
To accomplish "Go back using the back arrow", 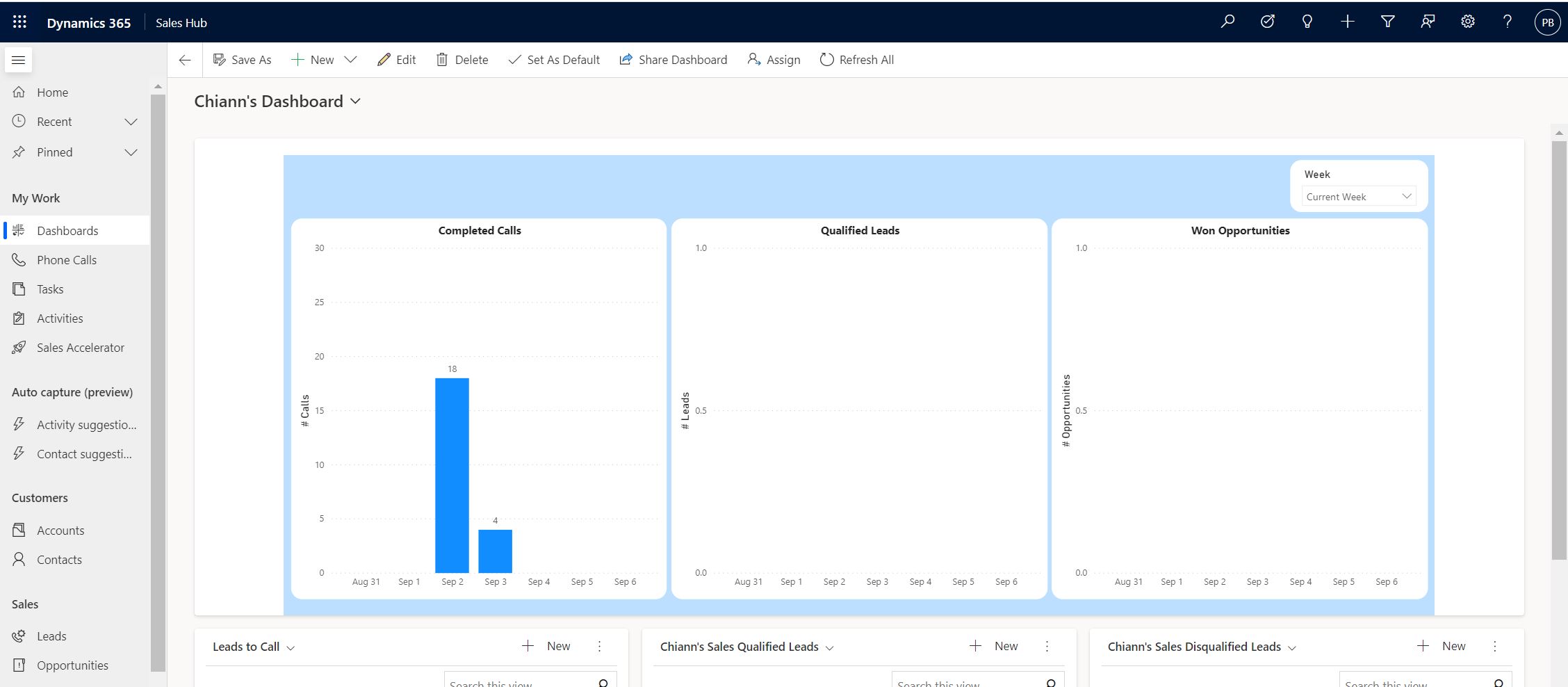I will [x=185, y=60].
